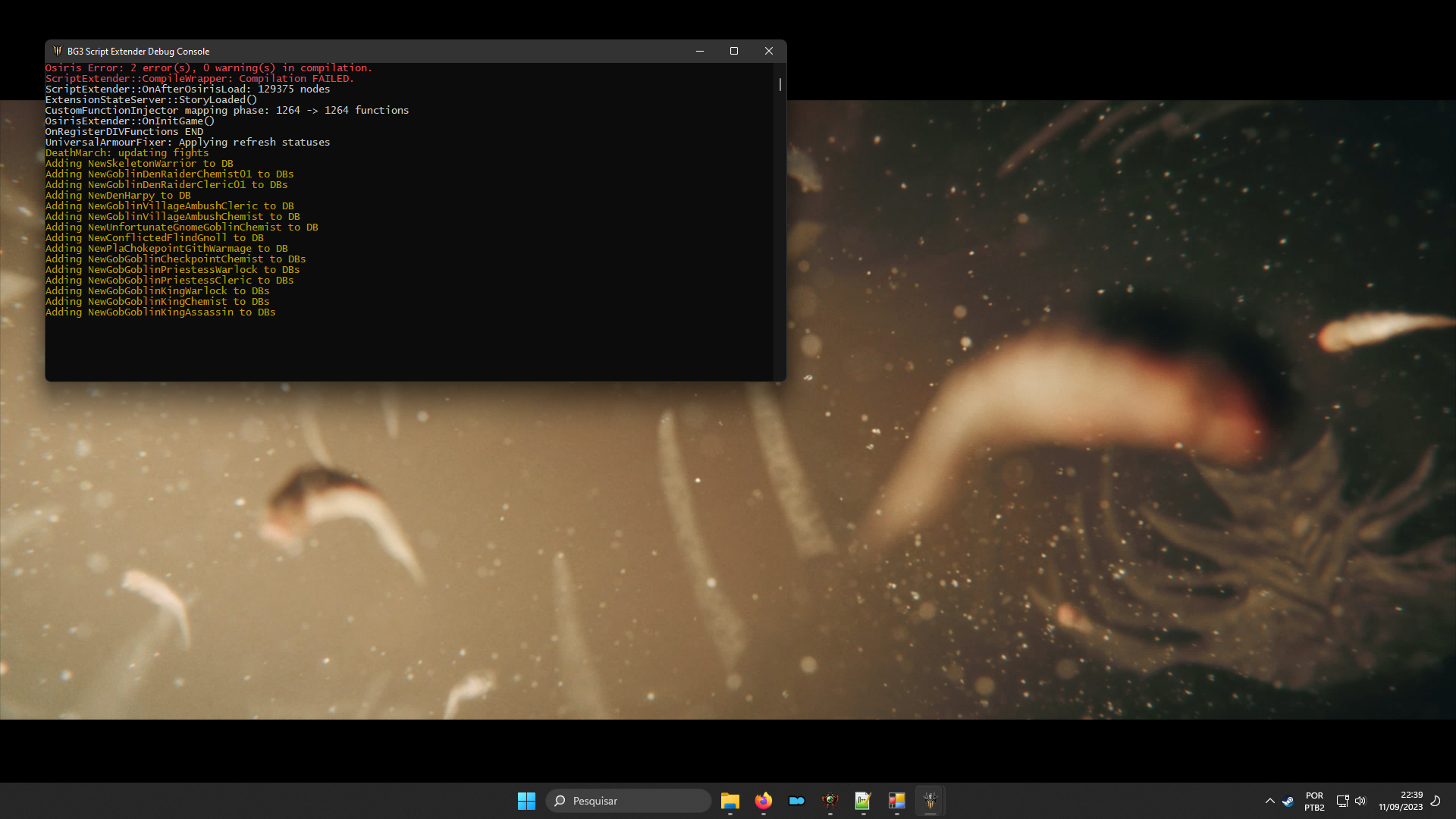This screenshot has height=819, width=1456.
Task: Click the Windows Start button
Action: pos(526,800)
